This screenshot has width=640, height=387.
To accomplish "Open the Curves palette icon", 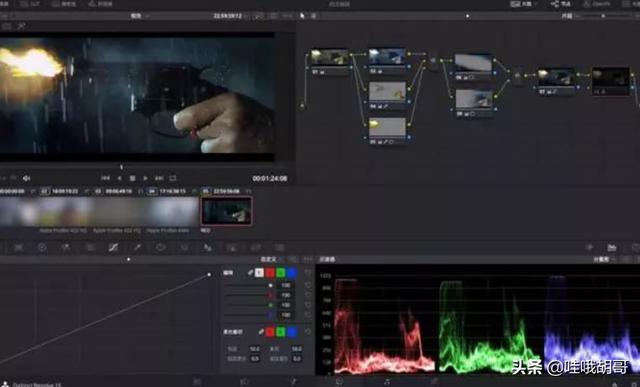I will pyautogui.click(x=113, y=247).
